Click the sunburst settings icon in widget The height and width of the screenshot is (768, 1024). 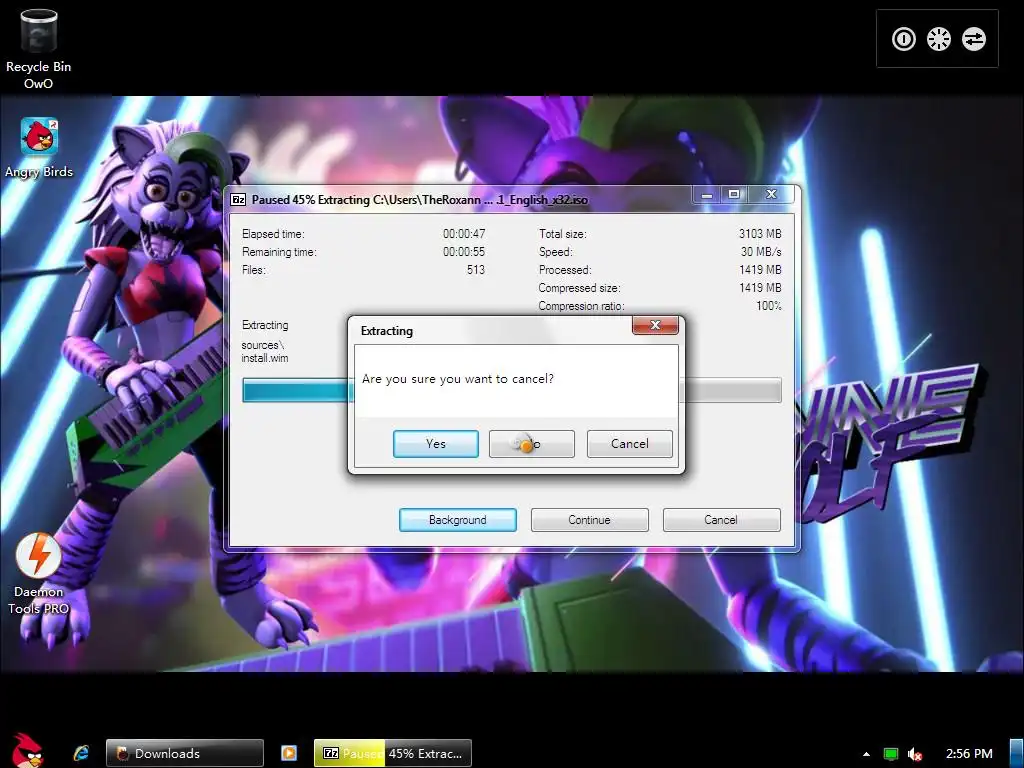click(938, 39)
